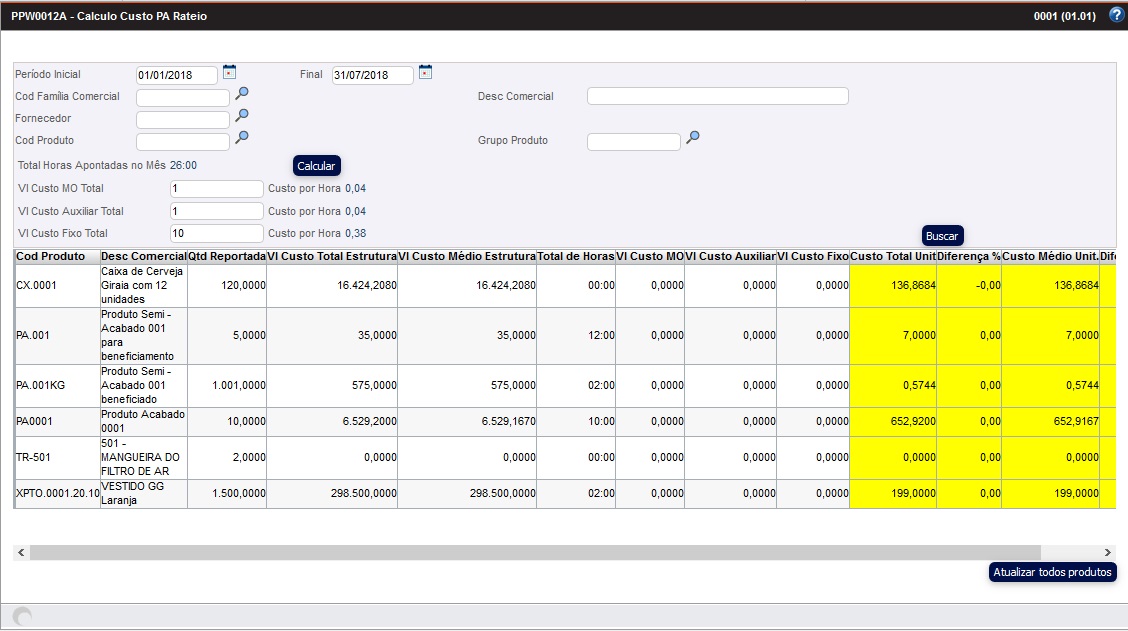Select the PA0001 product row cell
This screenshot has height=631, width=1128.
tap(56, 422)
